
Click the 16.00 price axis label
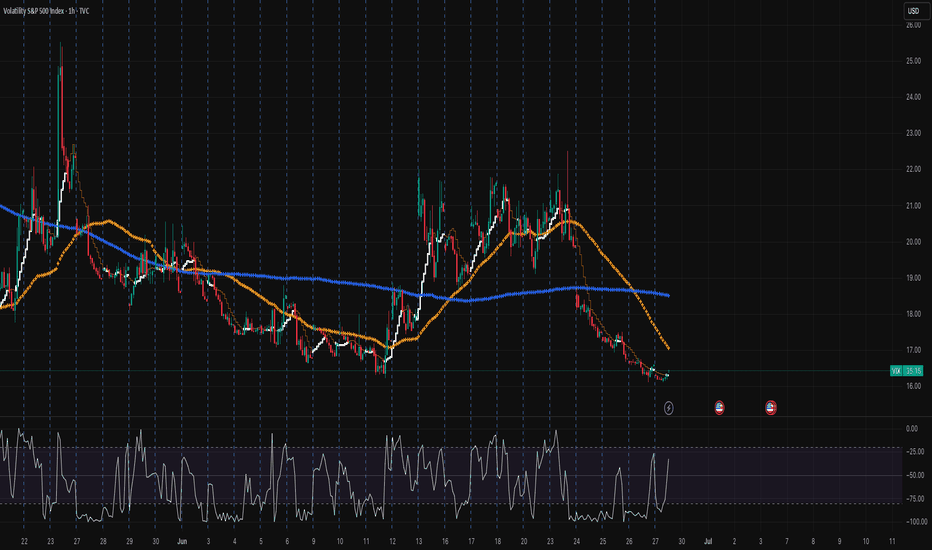click(x=913, y=386)
